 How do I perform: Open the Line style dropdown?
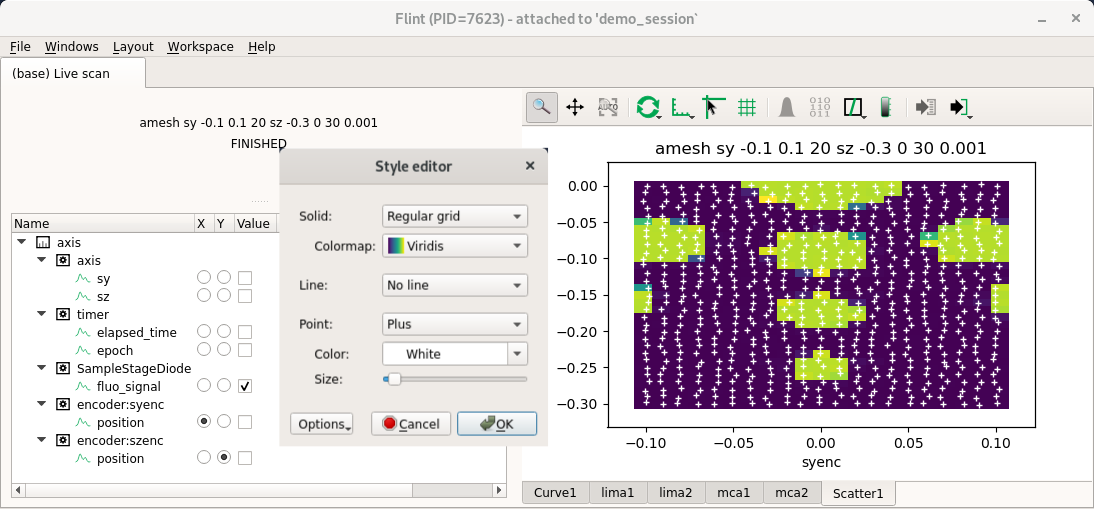(455, 285)
